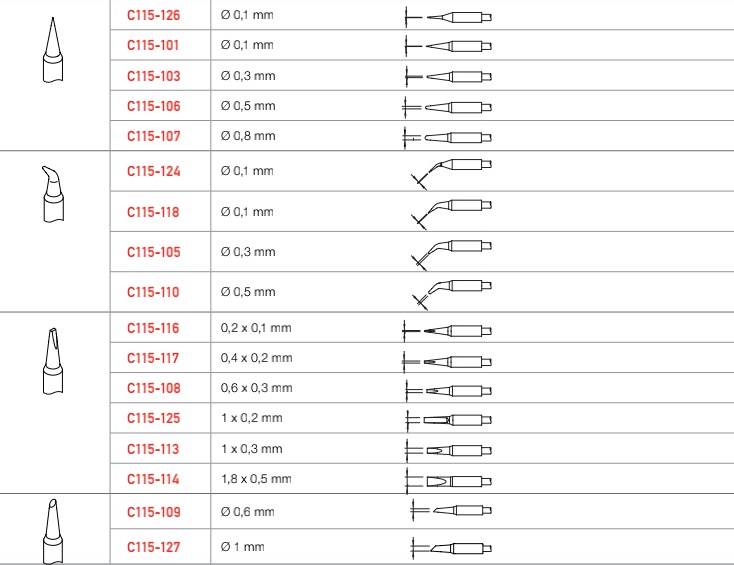
Task: Click the conical tip illustration on the left
Action: point(53,50)
